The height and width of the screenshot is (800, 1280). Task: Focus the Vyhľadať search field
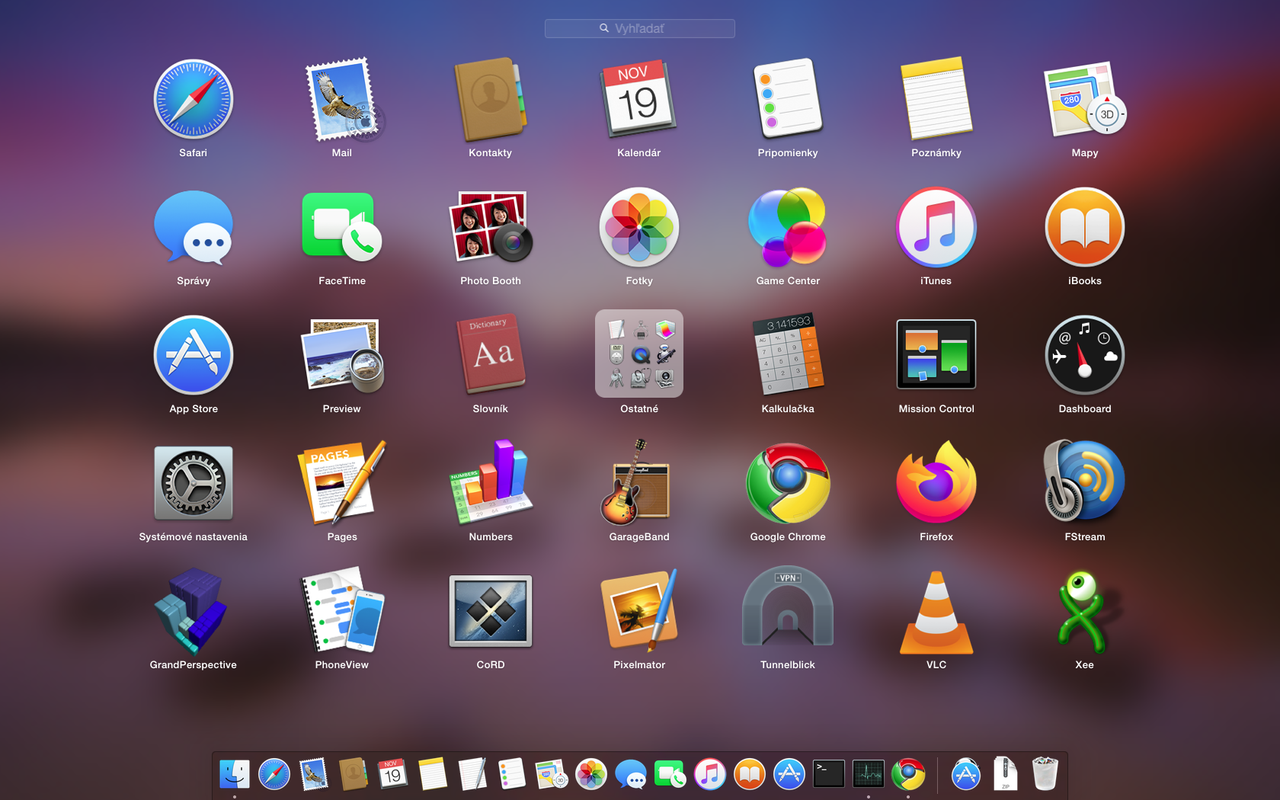click(x=639, y=29)
